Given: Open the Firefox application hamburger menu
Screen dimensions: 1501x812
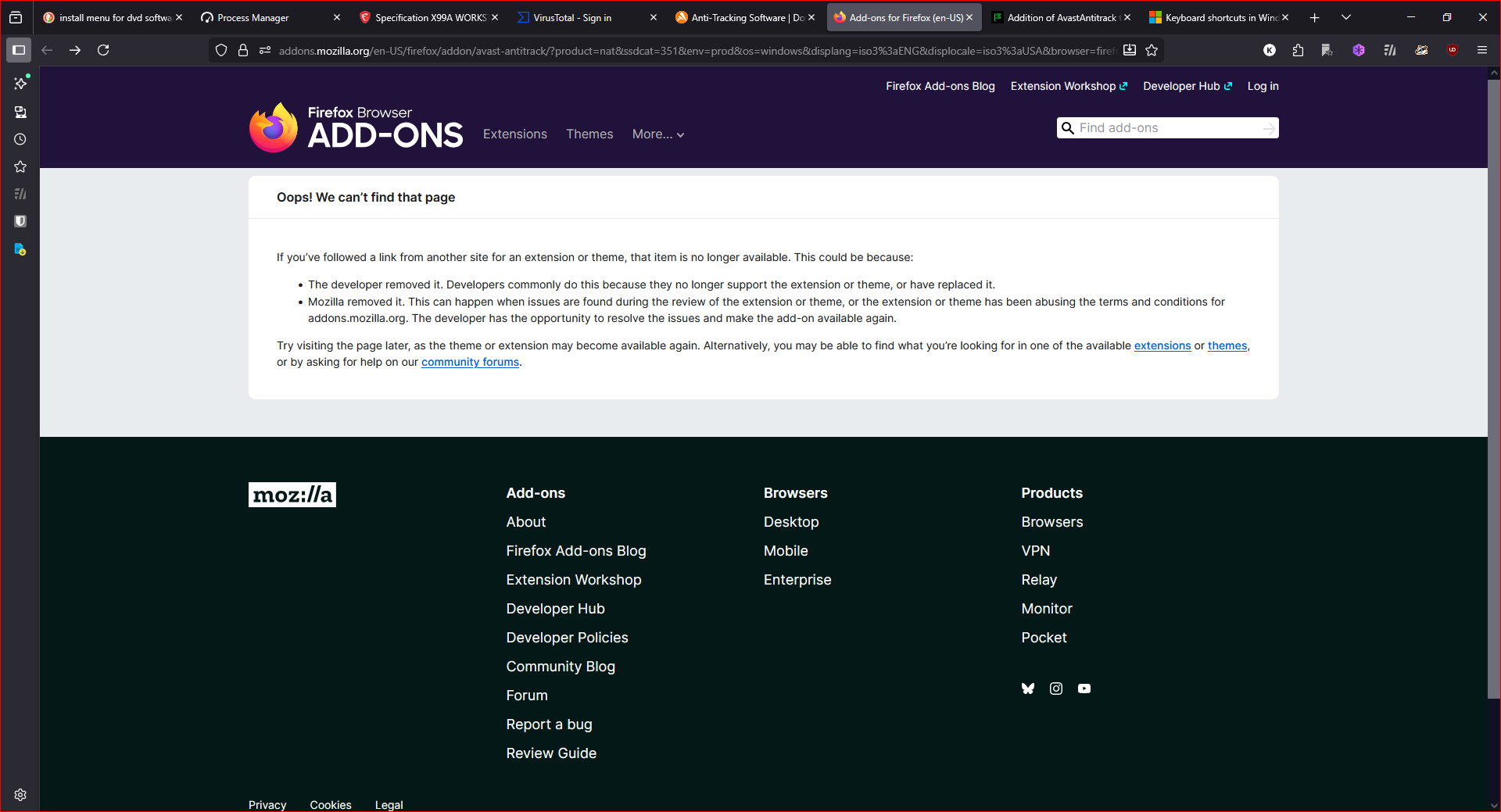Looking at the screenshot, I should pos(1481,50).
